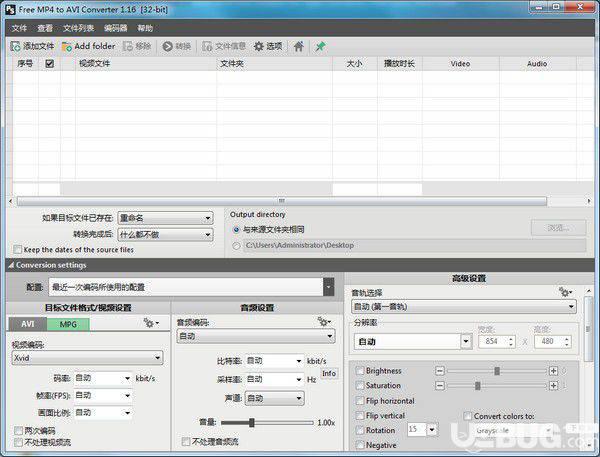
Task: Open advanced settings gear menu
Action: pyautogui.click(x=565, y=292)
